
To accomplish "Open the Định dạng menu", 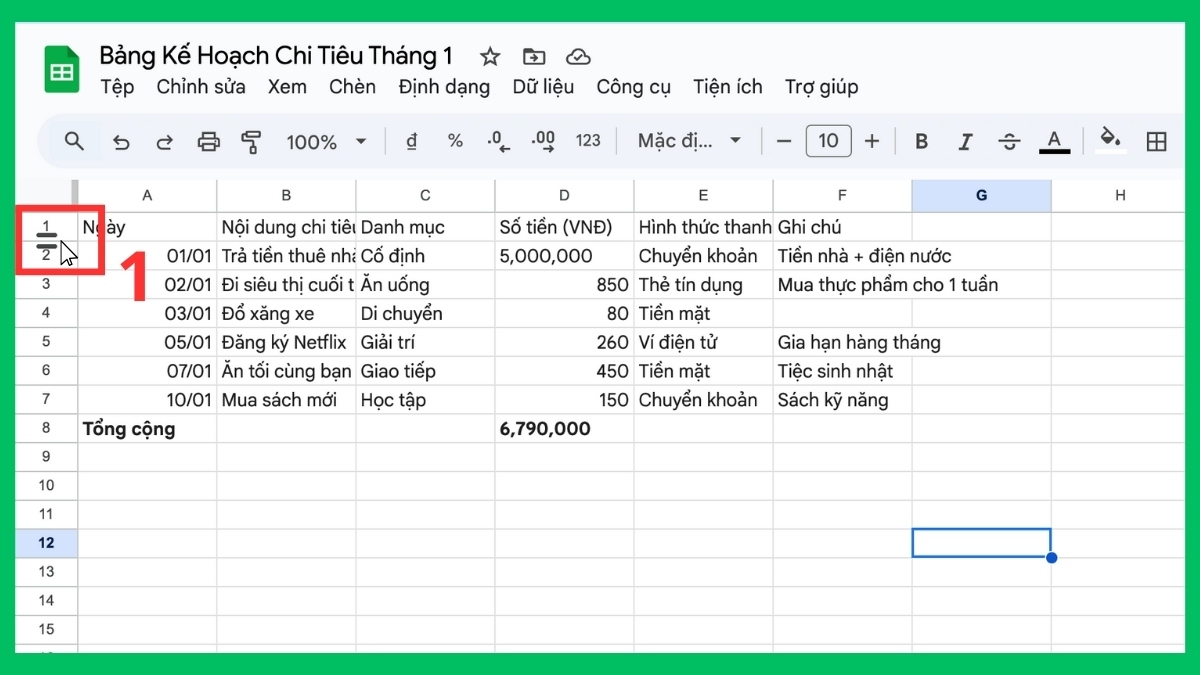I will click(x=443, y=87).
